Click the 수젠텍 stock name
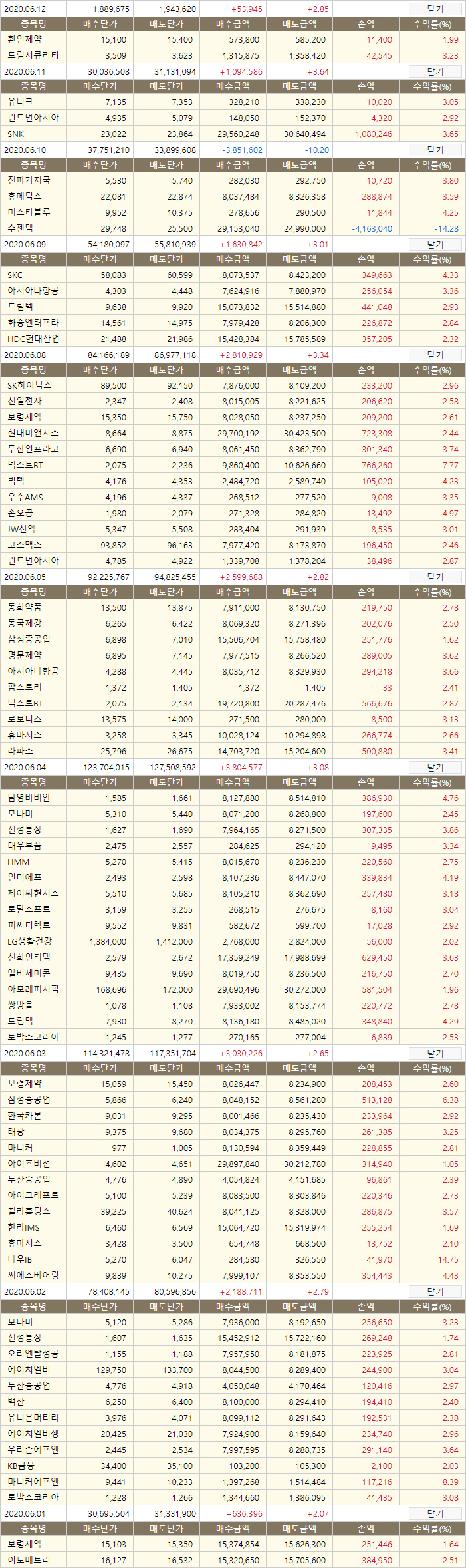This screenshot has height=1568, width=466. (20, 228)
